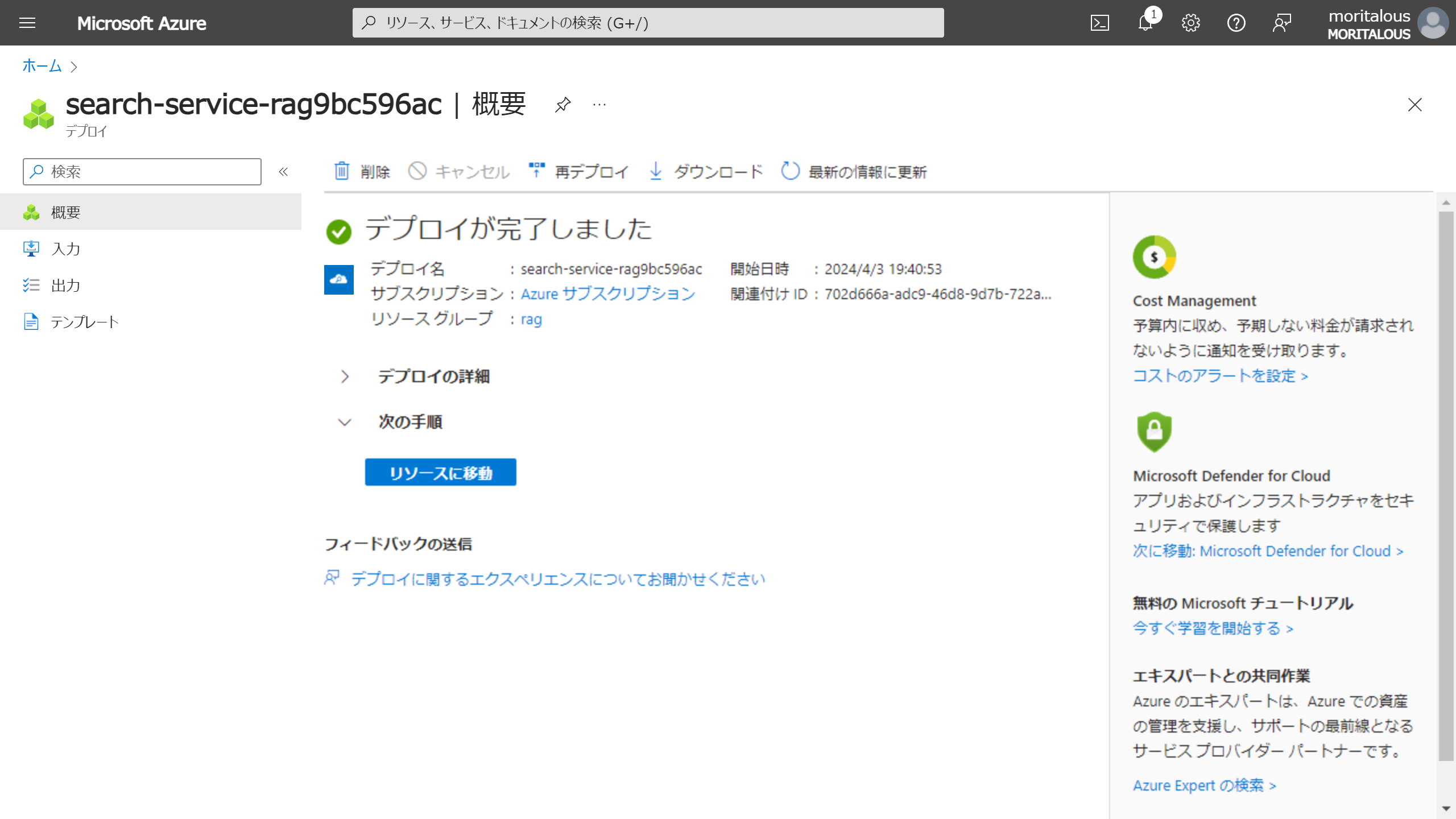Image resolution: width=1456 pixels, height=819 pixels.
Task: Expand デプロイの詳細 section
Action: click(x=345, y=377)
